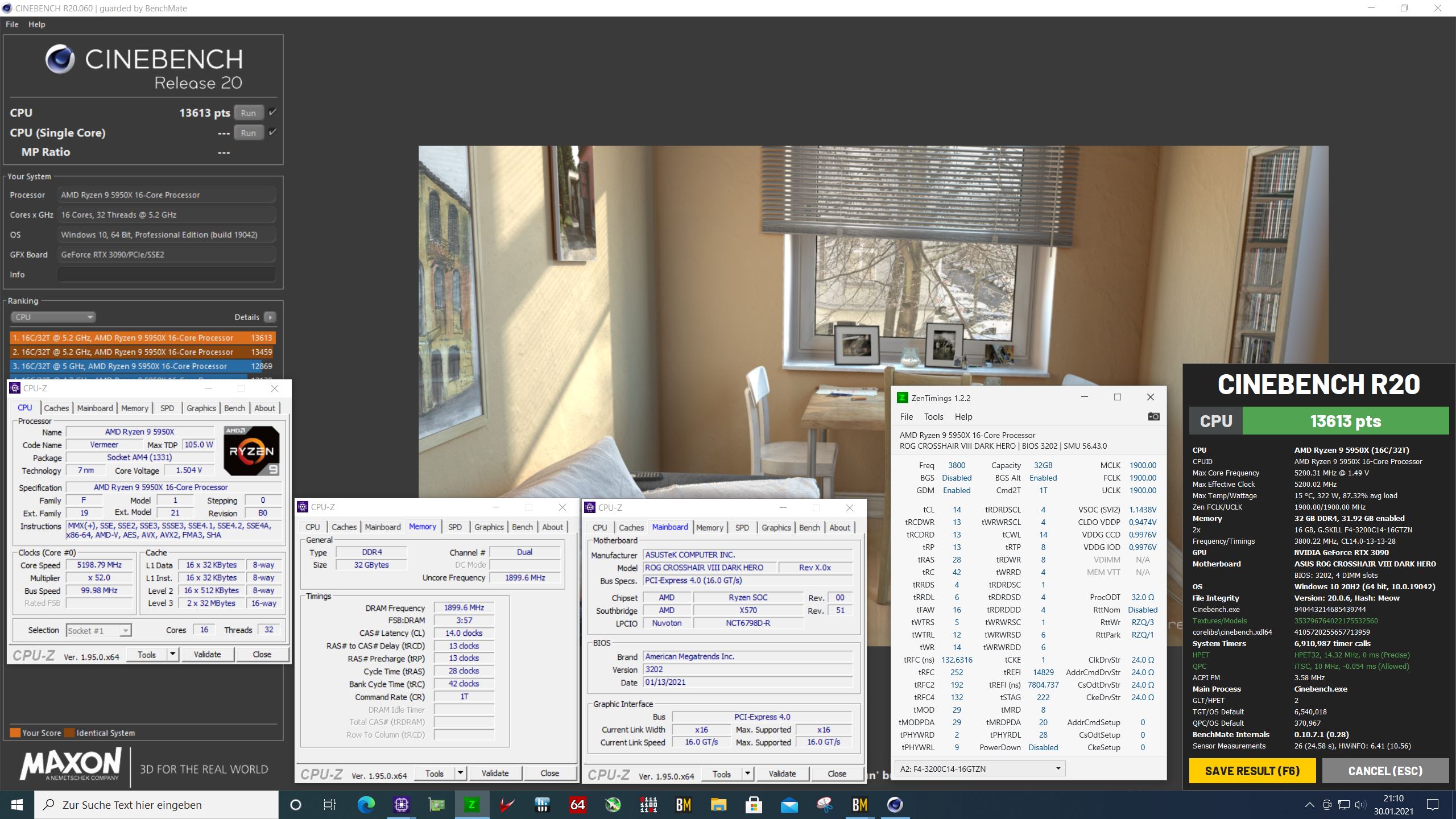Open Graphics tab in CPU-Z Mainboard window

[776, 528]
